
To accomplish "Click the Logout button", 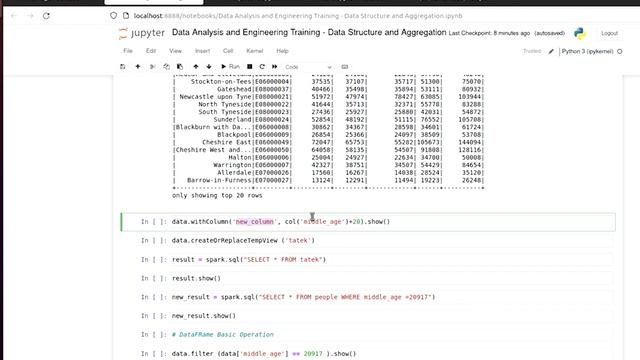I will coord(609,33).
